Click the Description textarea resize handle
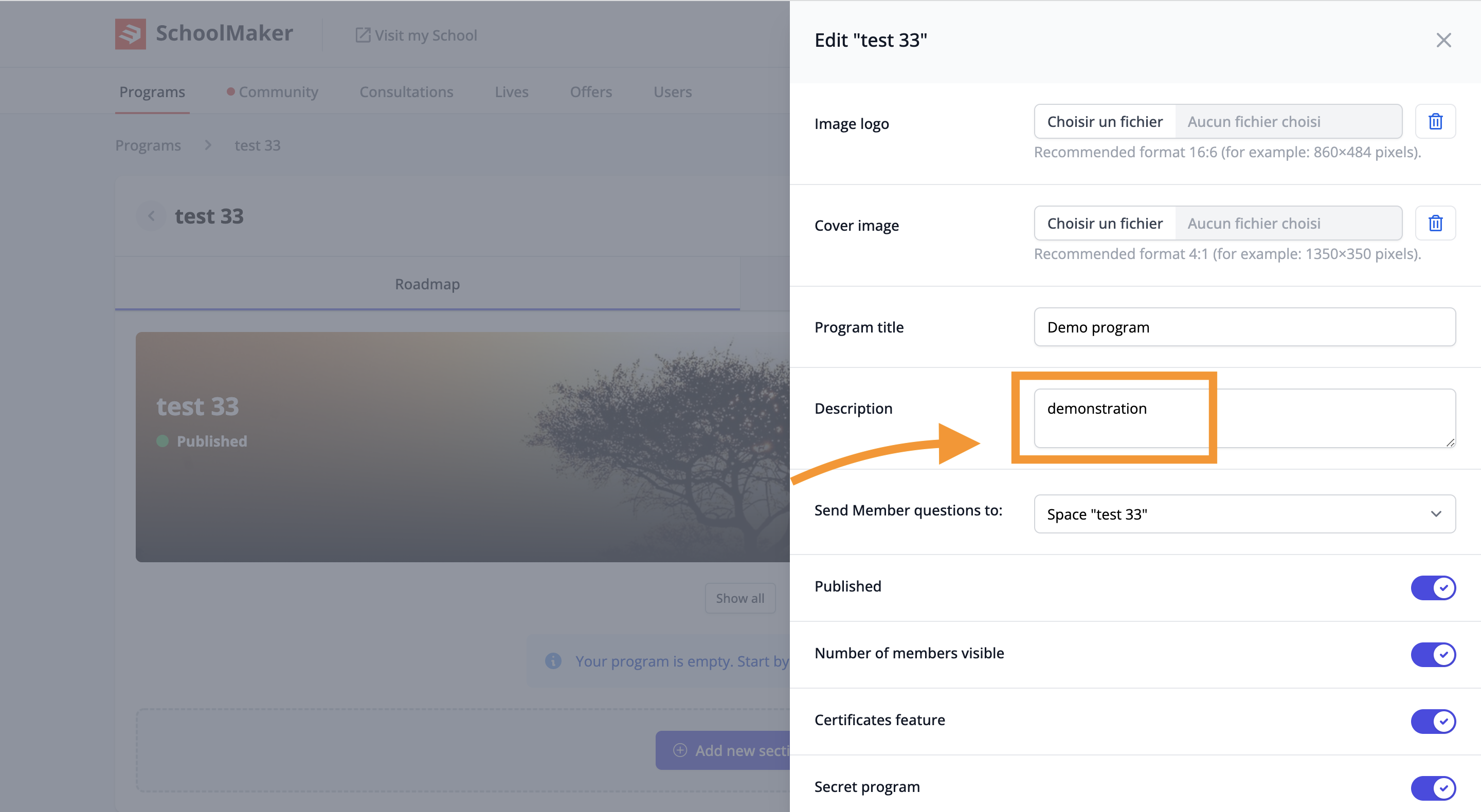The width and height of the screenshot is (1481, 812). coord(1450,442)
